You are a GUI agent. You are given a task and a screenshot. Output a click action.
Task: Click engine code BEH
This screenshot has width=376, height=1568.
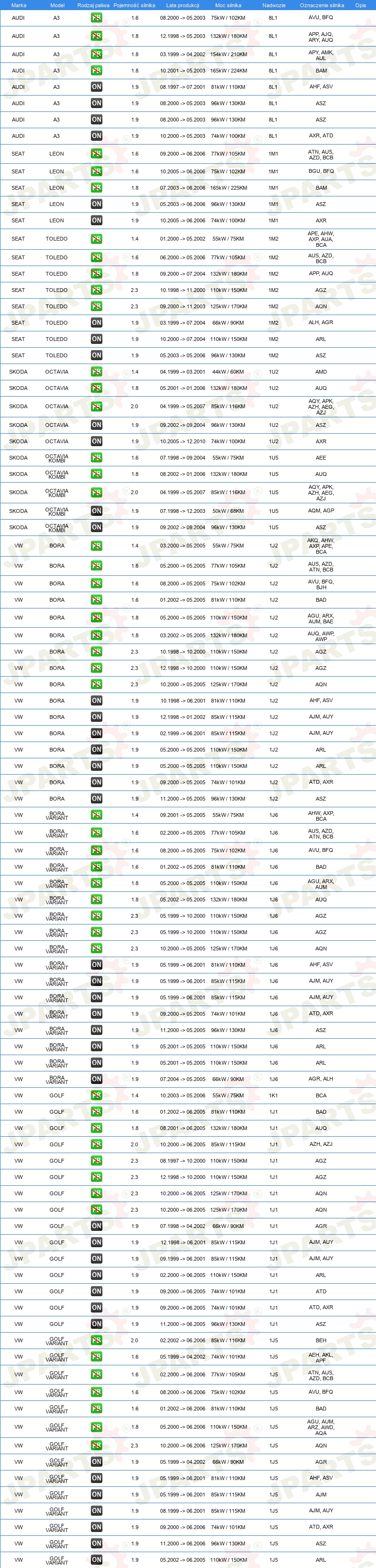click(321, 1340)
